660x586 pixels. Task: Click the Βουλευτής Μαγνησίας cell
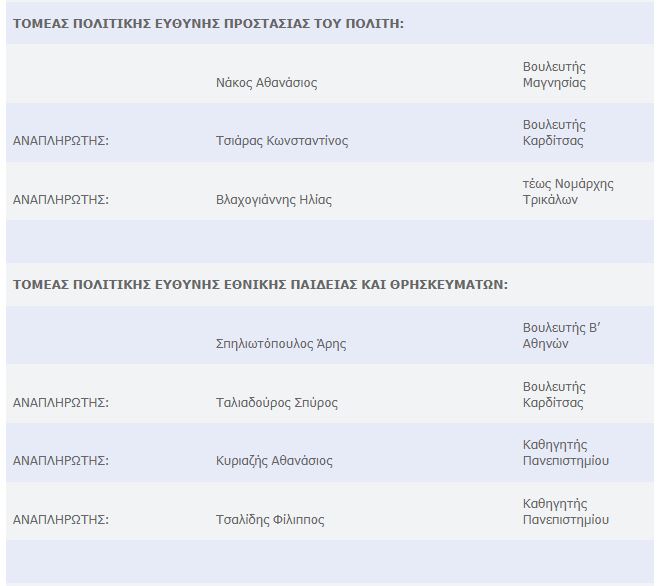click(x=554, y=75)
